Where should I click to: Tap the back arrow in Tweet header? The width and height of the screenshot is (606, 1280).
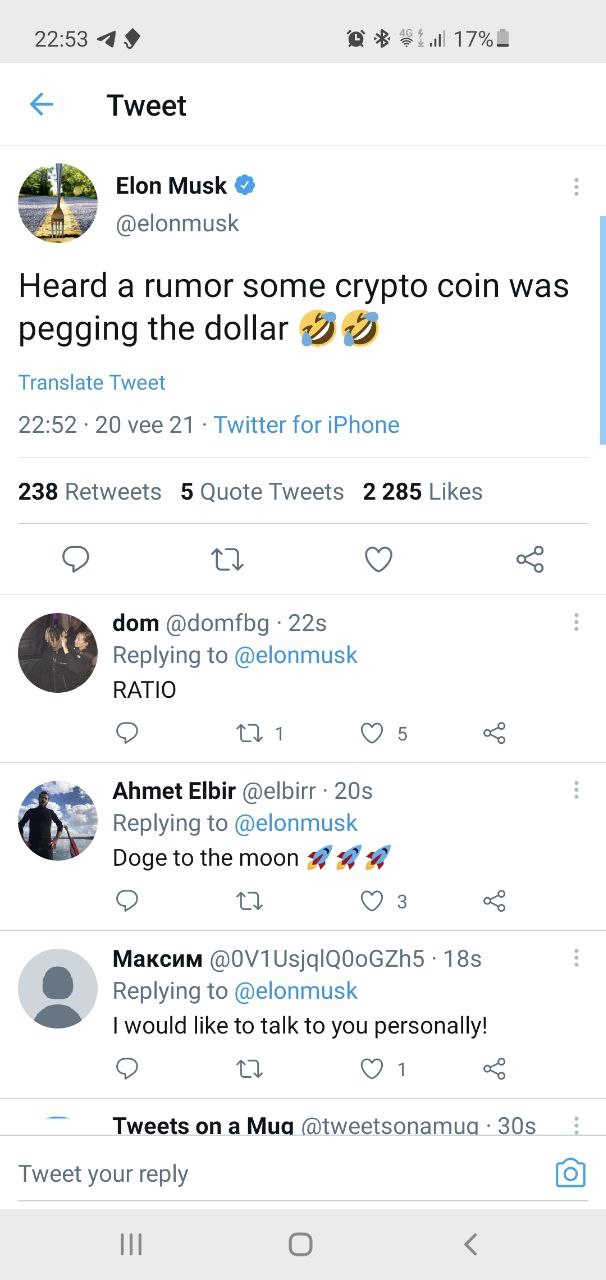coord(41,104)
